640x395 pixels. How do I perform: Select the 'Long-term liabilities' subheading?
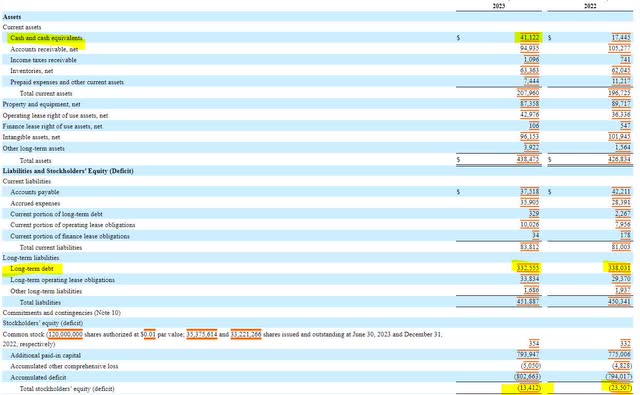click(31, 258)
